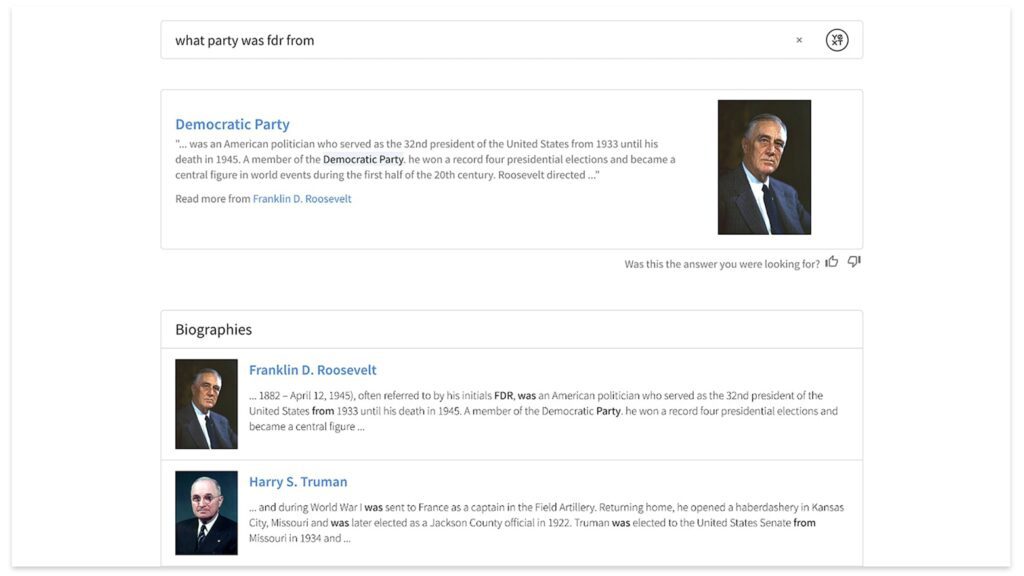Screen dimensions: 1024x576
Task: Click the large Roosevelt portrait in the answer card
Action: pos(764,167)
